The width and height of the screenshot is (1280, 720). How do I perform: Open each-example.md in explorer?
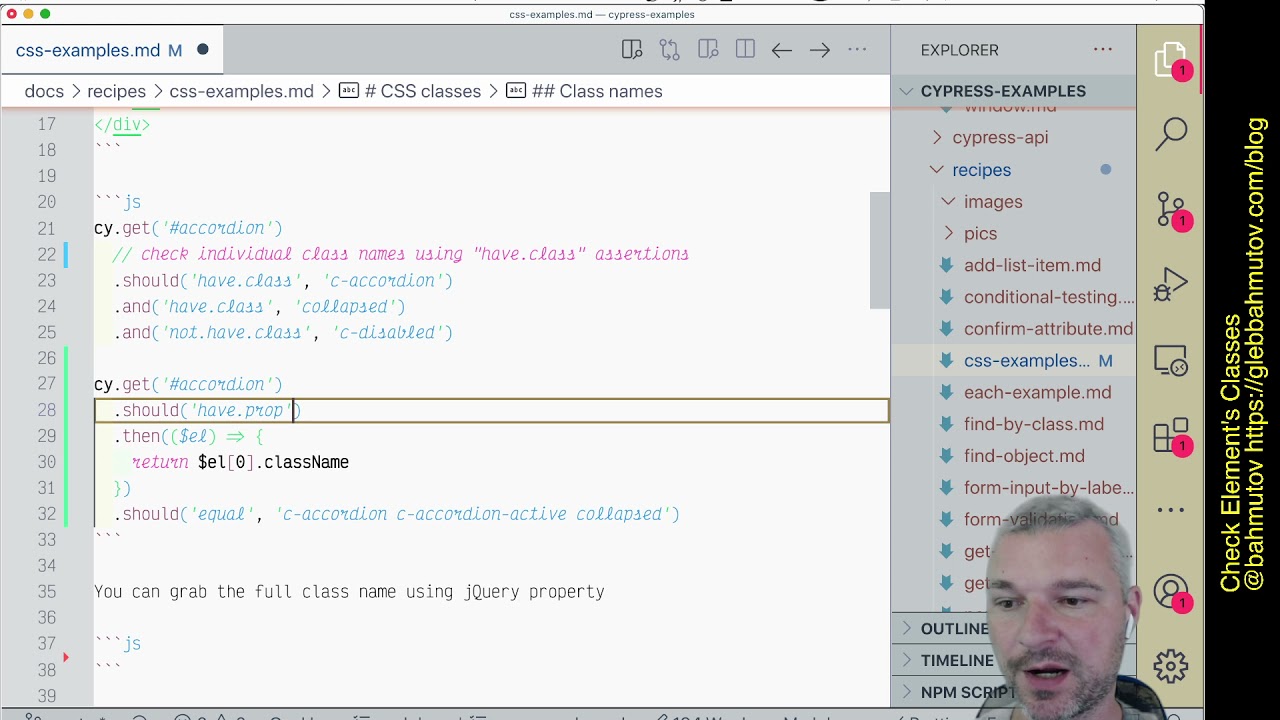coord(1037,393)
